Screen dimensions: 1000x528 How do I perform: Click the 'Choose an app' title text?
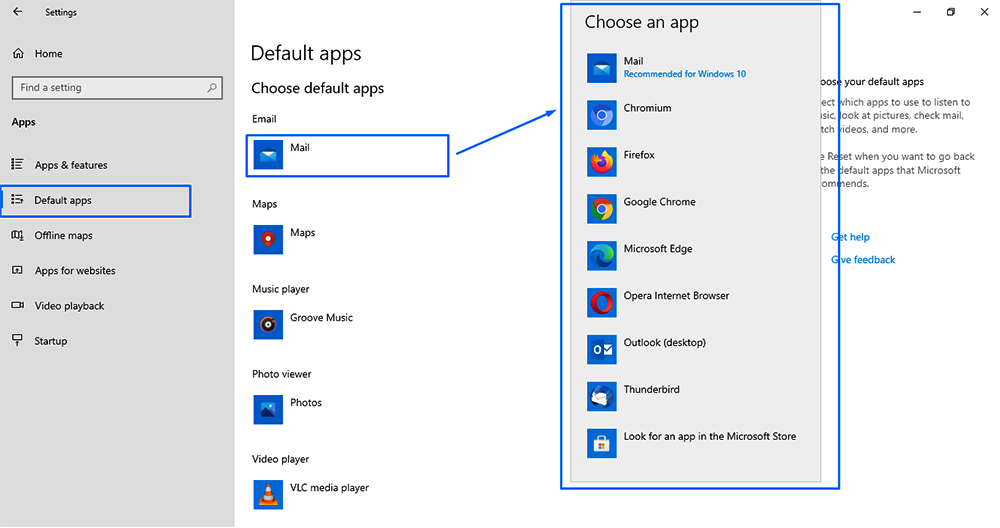pos(642,23)
